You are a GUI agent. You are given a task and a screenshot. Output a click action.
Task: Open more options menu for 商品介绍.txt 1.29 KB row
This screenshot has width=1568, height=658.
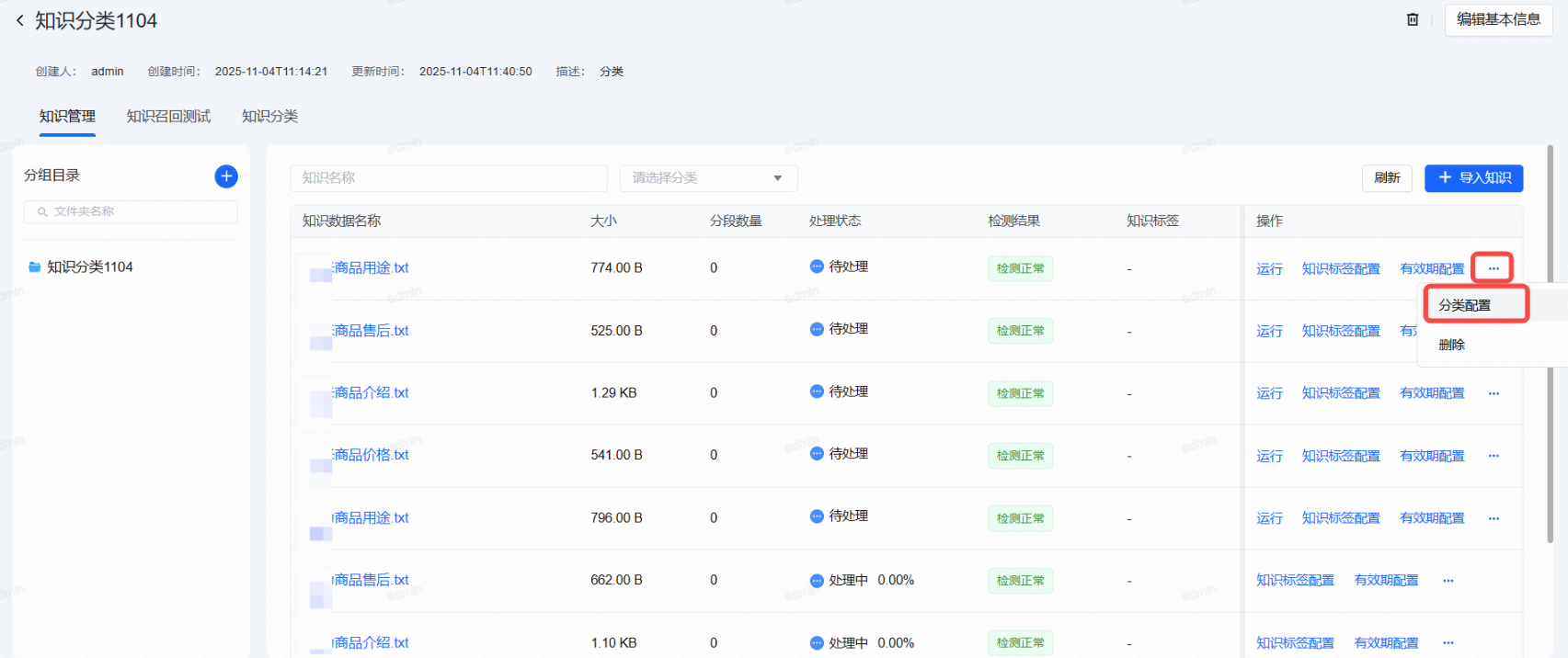[x=1494, y=393]
